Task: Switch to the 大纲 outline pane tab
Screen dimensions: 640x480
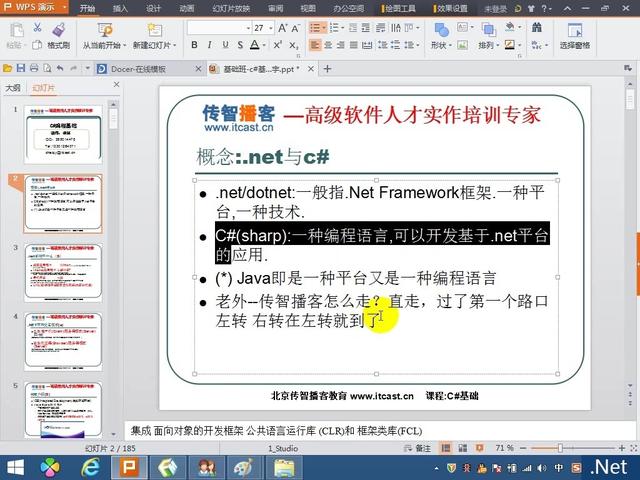Action: (13, 87)
